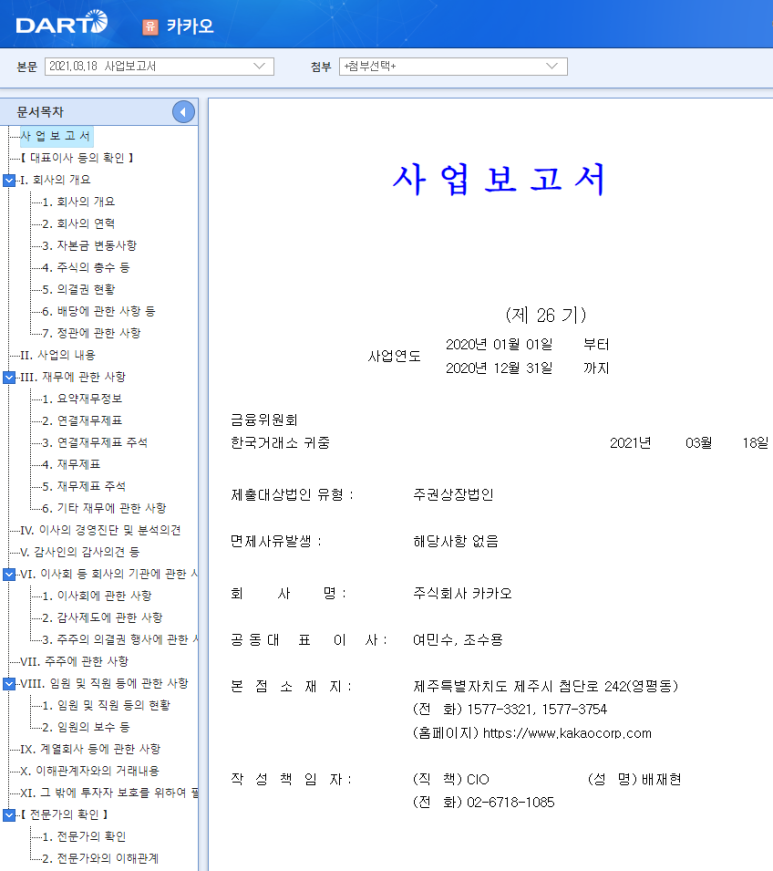Open the 본문 report selection dropdown
Viewport: 773px width, 871px height.
click(x=159, y=66)
